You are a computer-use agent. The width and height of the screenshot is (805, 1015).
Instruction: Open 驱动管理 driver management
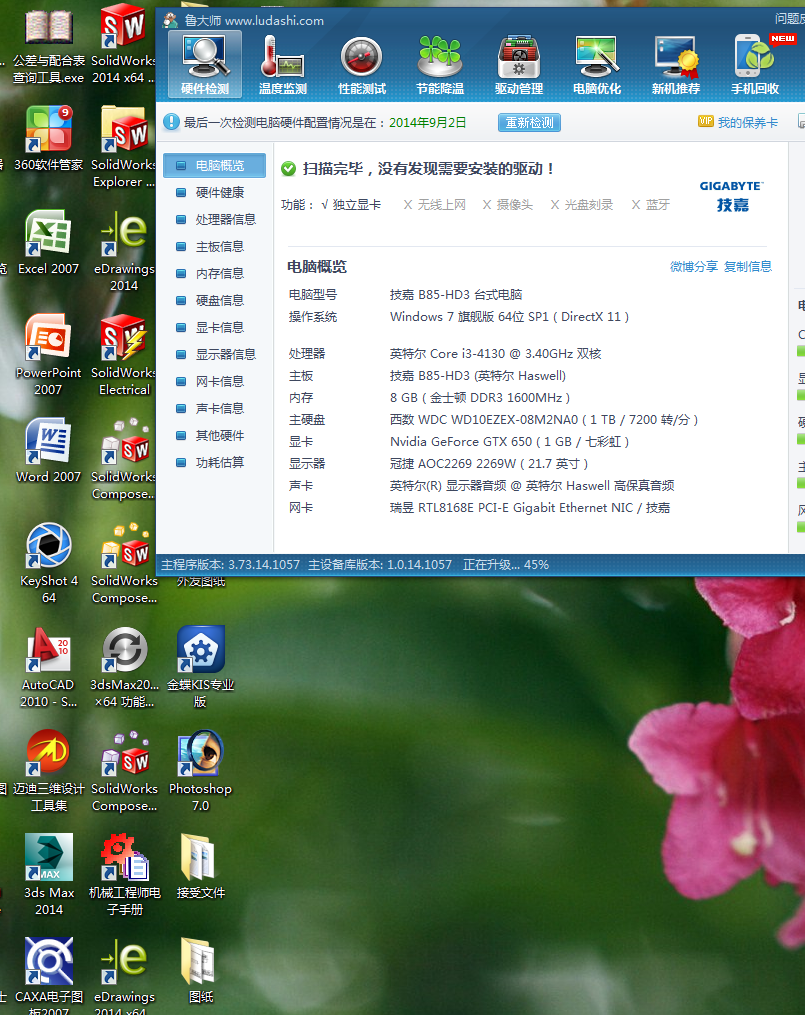tap(518, 65)
